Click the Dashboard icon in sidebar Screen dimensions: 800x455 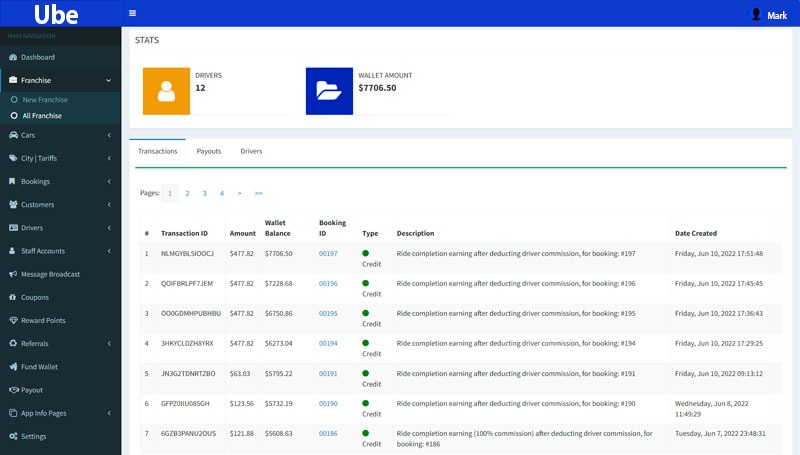click(12, 57)
